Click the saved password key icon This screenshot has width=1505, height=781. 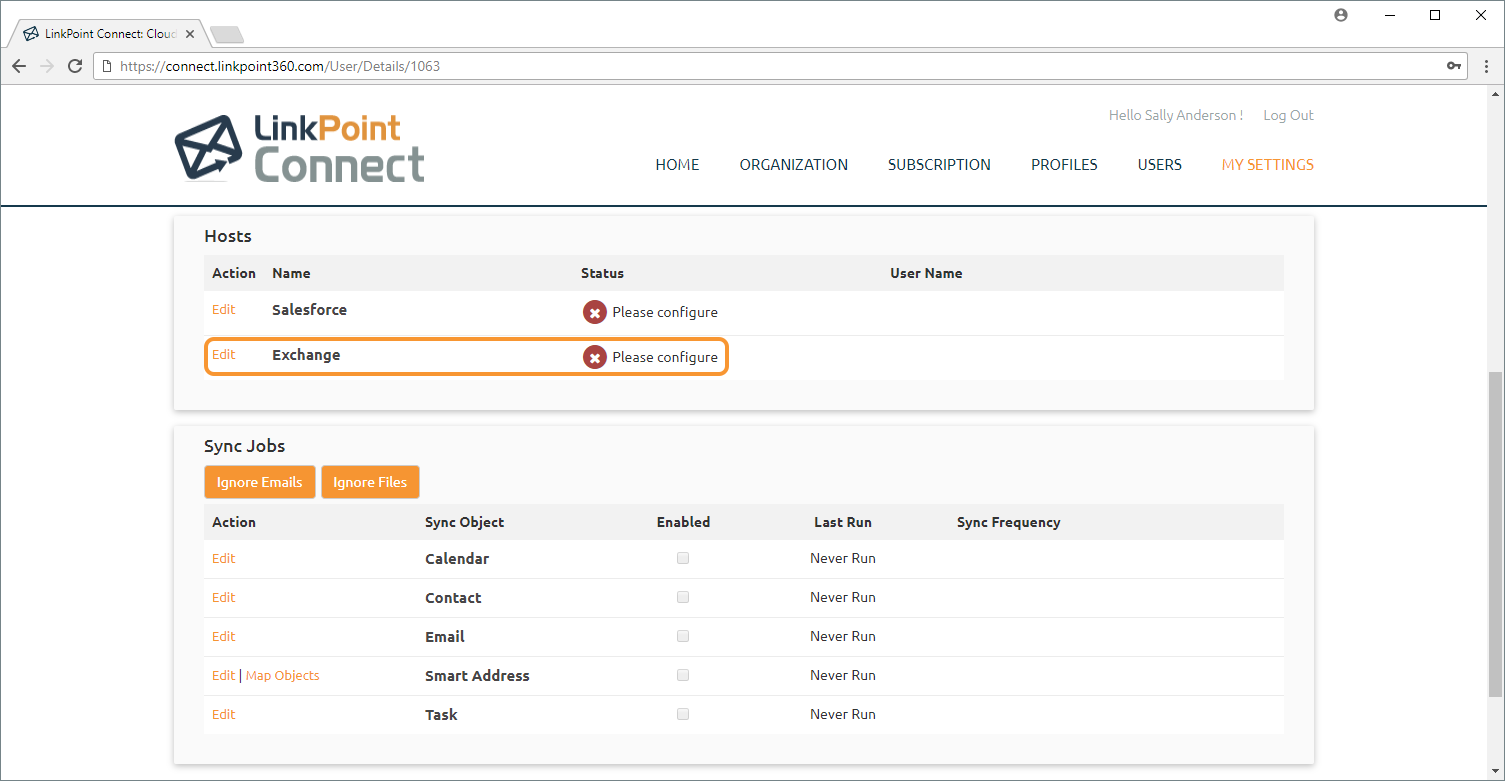[1454, 66]
